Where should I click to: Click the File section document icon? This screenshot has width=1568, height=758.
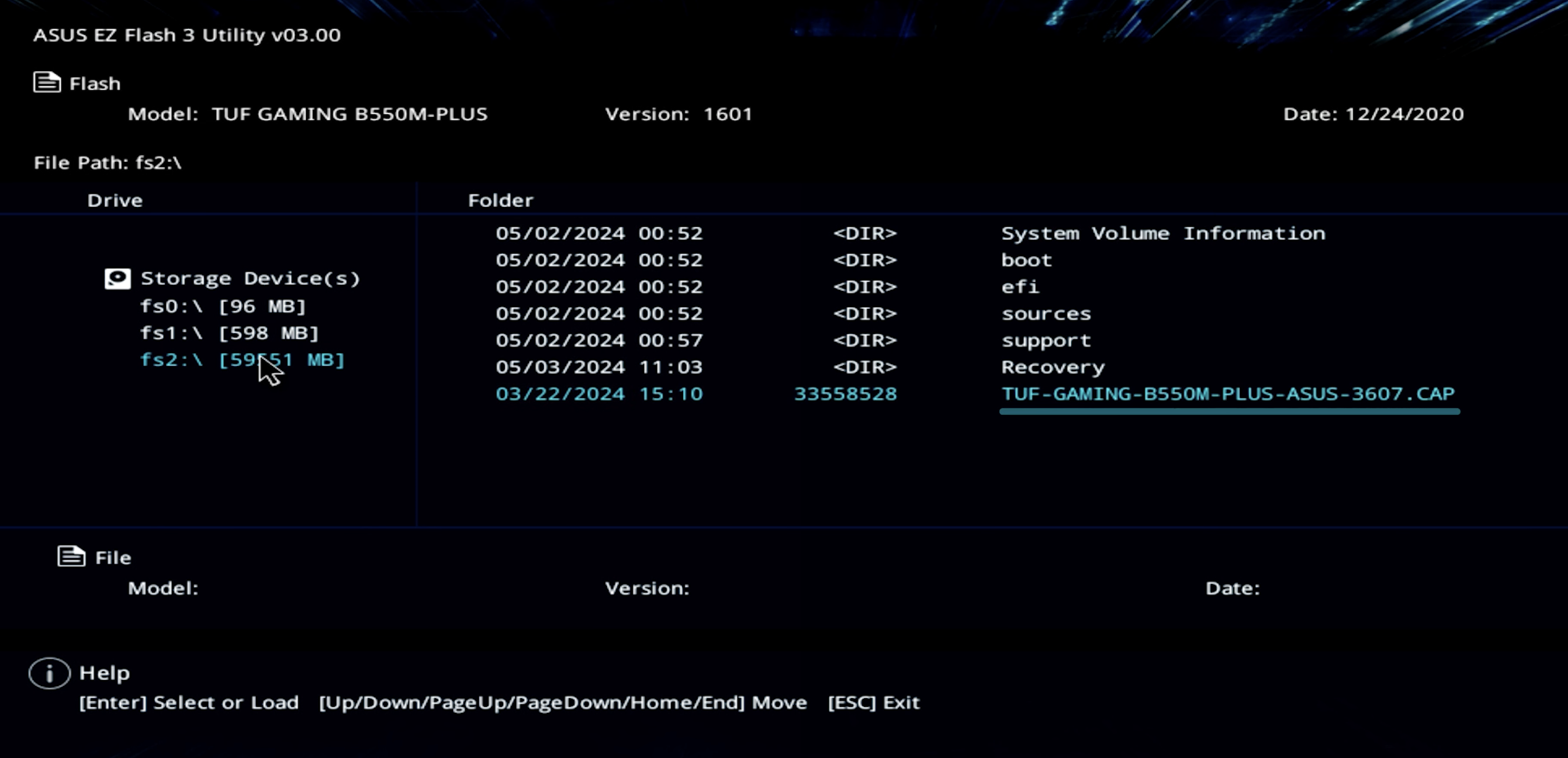tap(71, 556)
